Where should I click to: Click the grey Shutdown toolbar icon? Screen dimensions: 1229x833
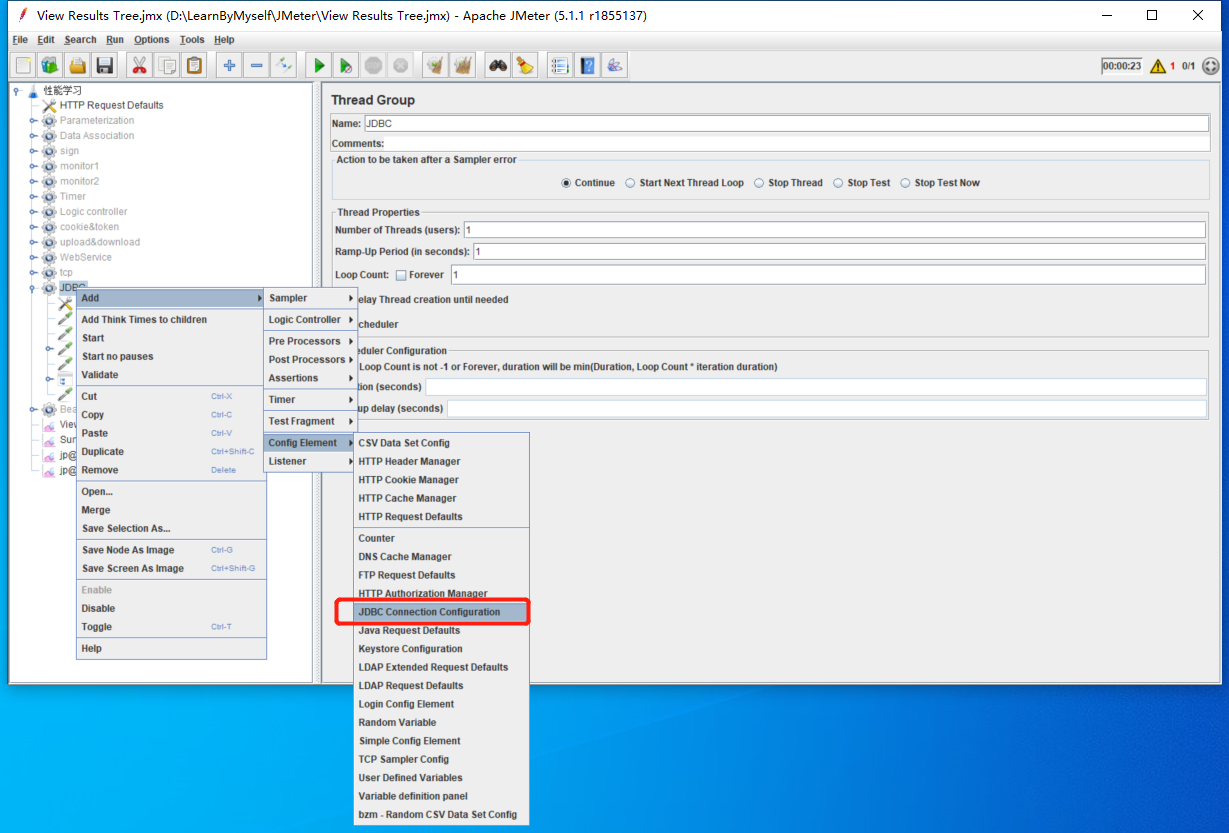(400, 66)
